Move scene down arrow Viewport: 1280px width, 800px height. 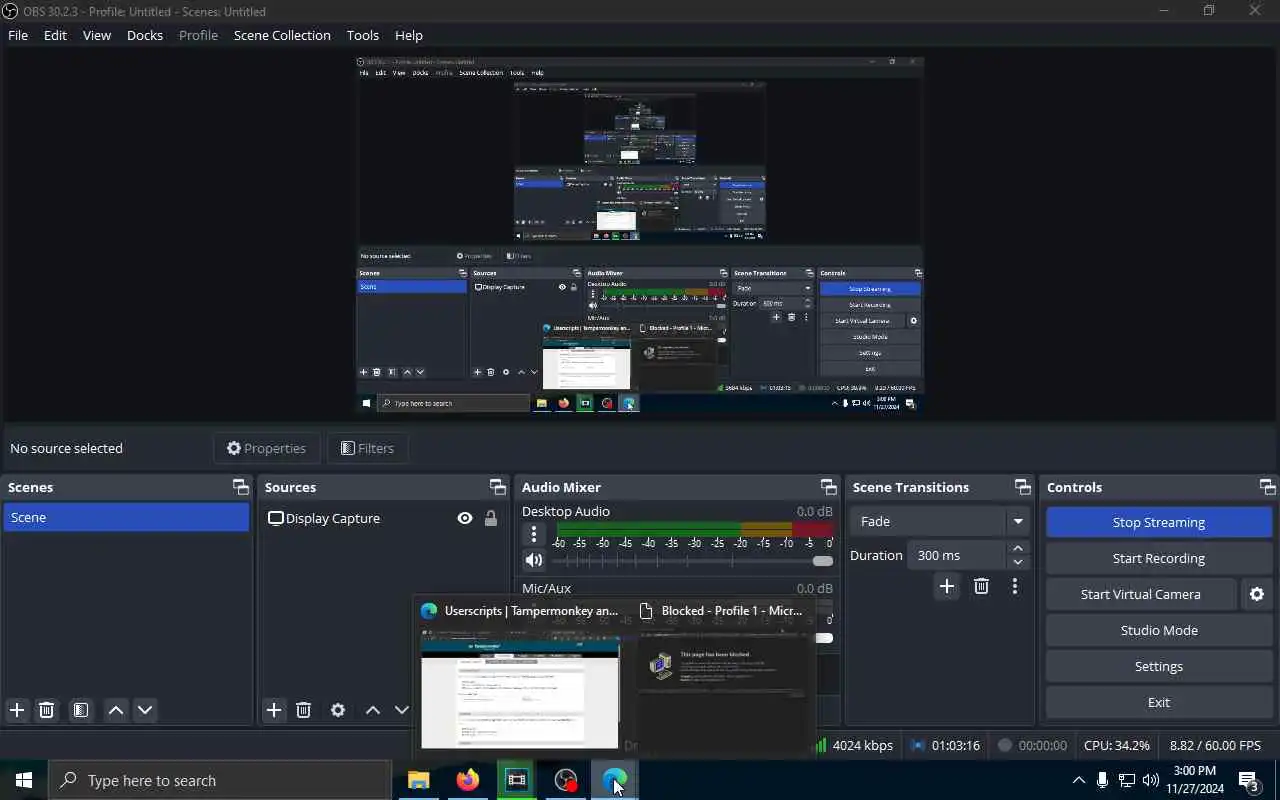[x=145, y=710]
